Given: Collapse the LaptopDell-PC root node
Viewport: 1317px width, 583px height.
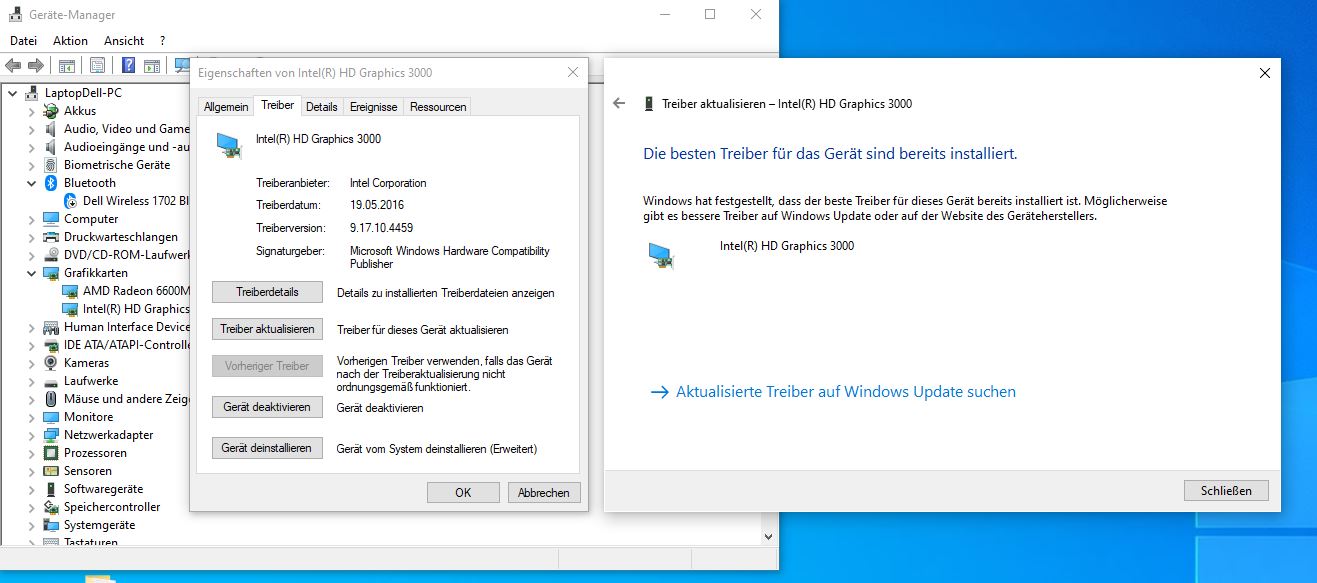Looking at the screenshot, I should (13, 93).
